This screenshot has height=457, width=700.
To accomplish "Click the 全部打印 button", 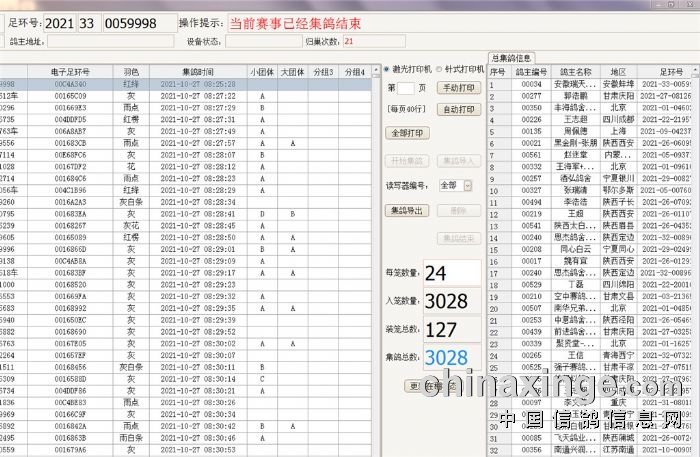I will (x=407, y=132).
